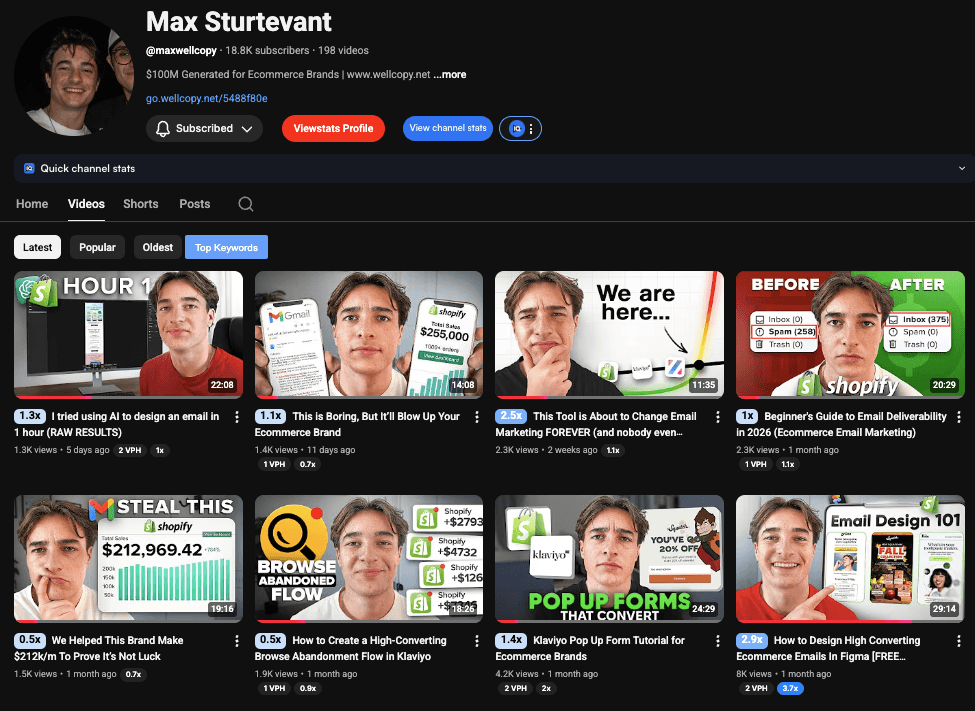
Task: Expand channel description with '...more'
Action: pyautogui.click(x=450, y=75)
